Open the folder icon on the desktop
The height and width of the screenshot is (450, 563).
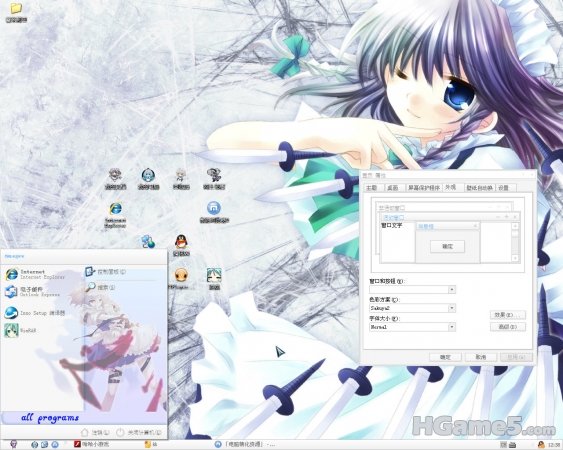(16, 13)
